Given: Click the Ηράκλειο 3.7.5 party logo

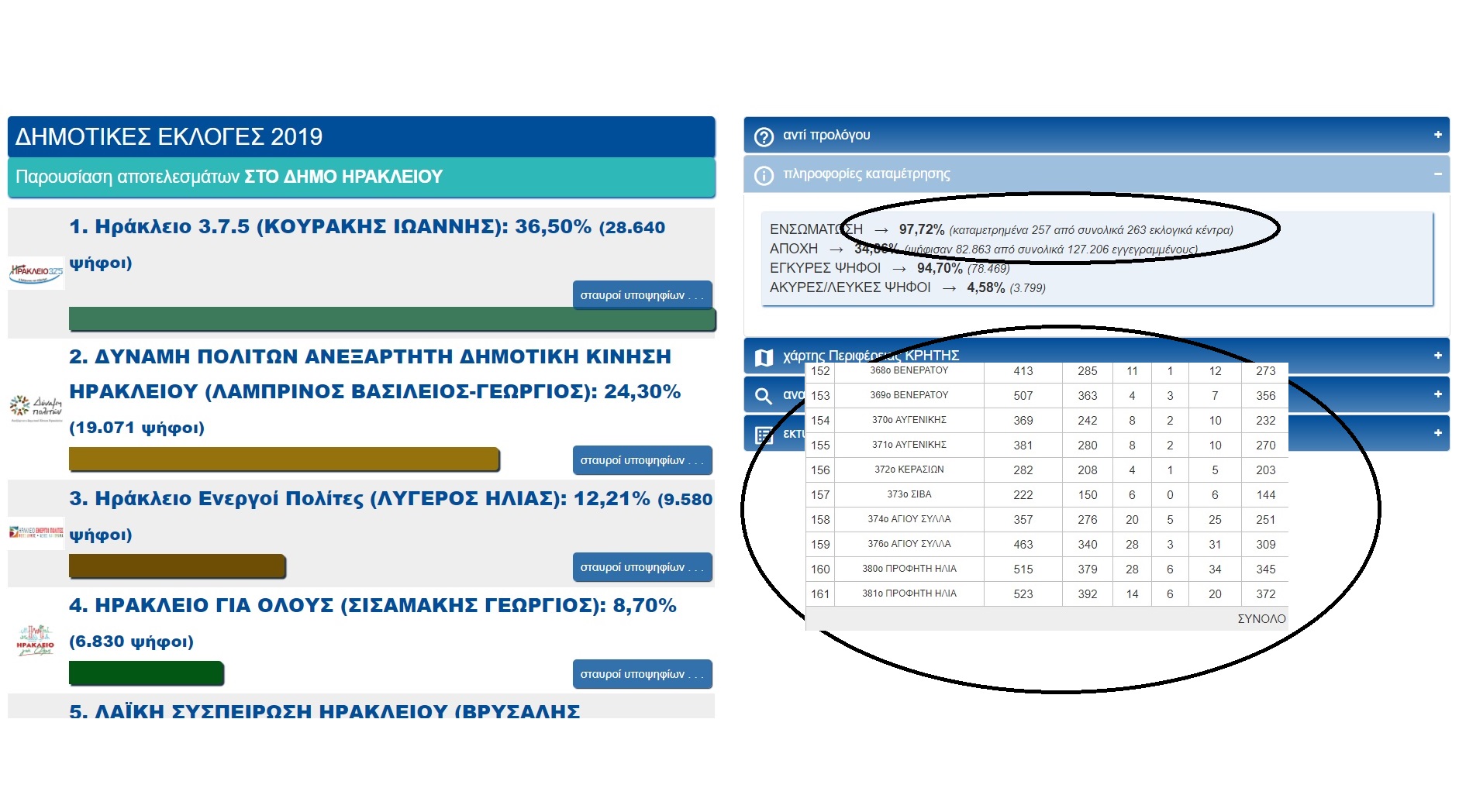Looking at the screenshot, I should (36, 272).
